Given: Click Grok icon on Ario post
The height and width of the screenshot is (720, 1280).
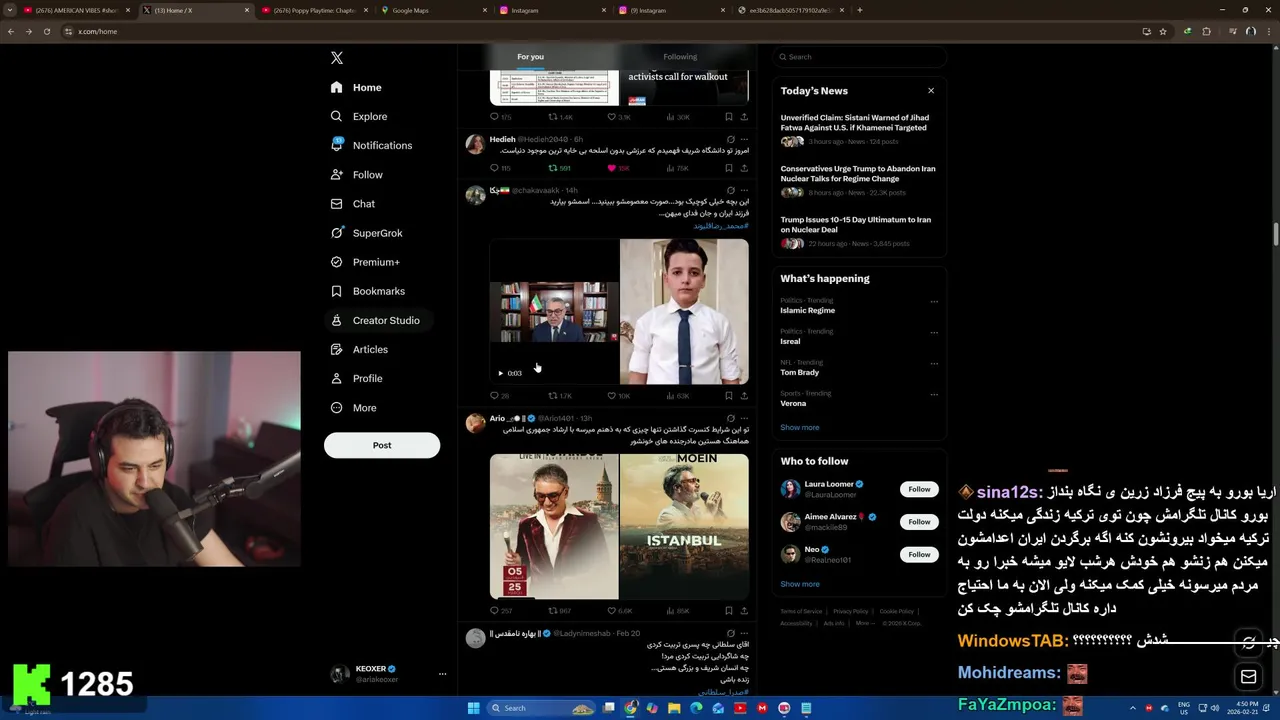Looking at the screenshot, I should pyautogui.click(x=731, y=418).
